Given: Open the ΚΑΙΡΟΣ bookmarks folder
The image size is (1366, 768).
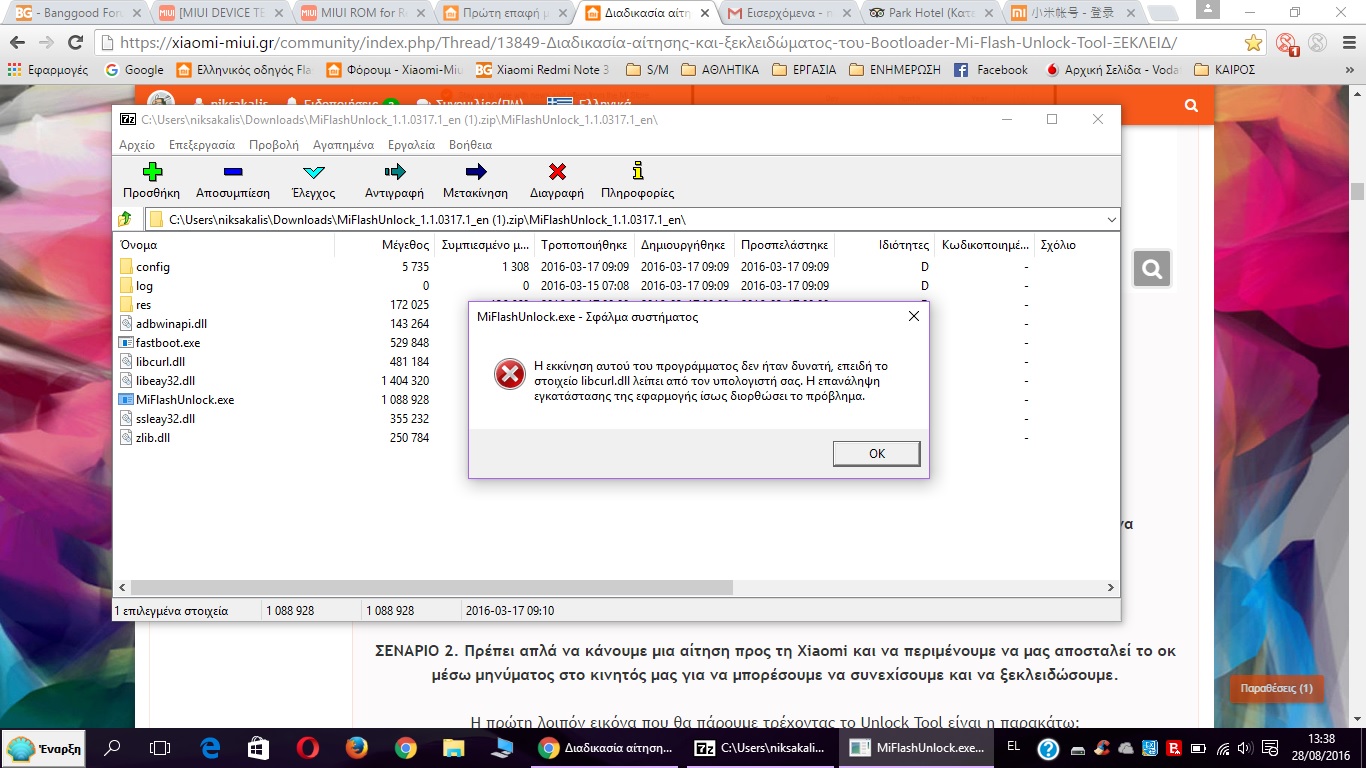Looking at the screenshot, I should pyautogui.click(x=1226, y=70).
